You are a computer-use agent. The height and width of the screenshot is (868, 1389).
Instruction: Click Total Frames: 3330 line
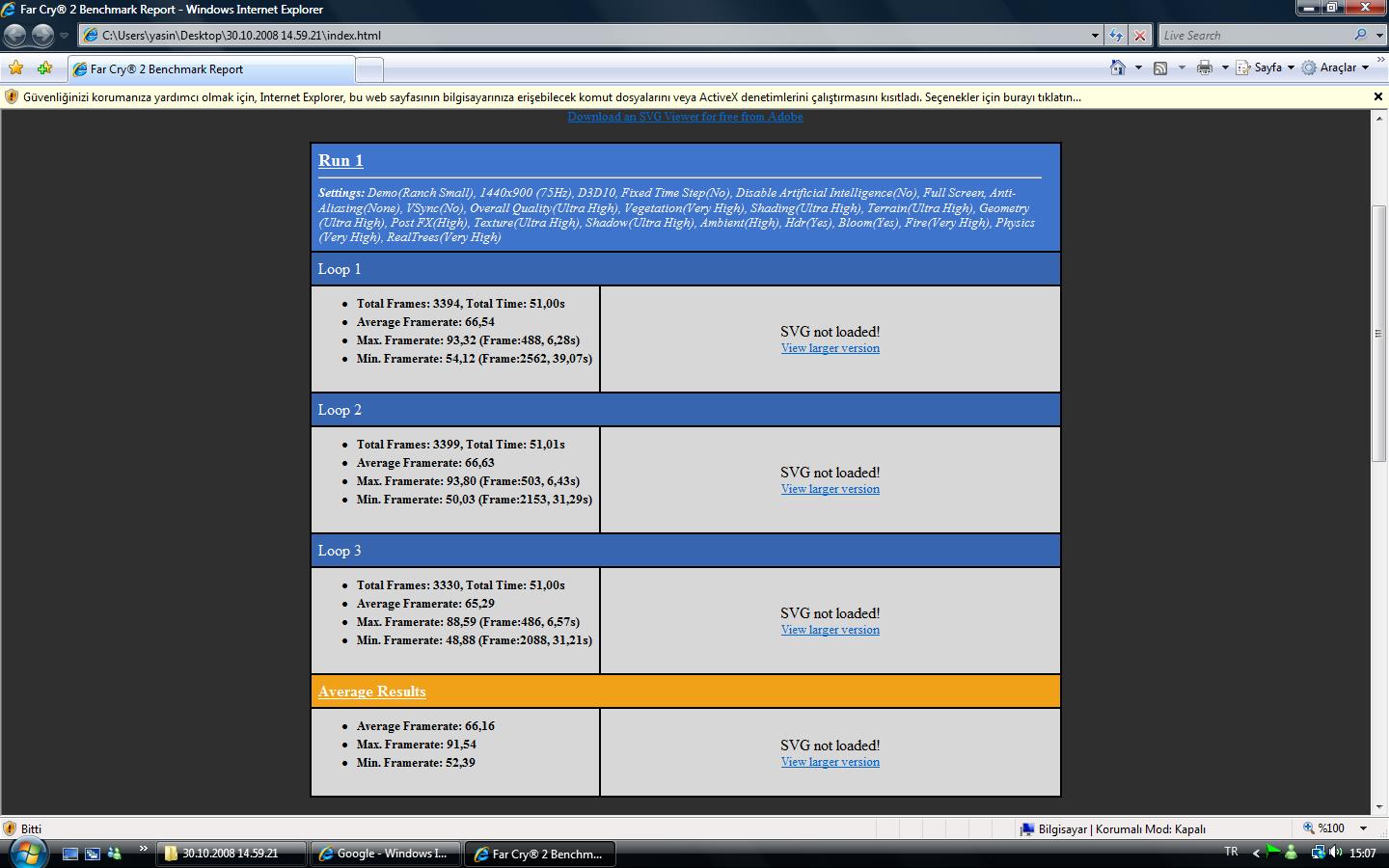click(461, 585)
